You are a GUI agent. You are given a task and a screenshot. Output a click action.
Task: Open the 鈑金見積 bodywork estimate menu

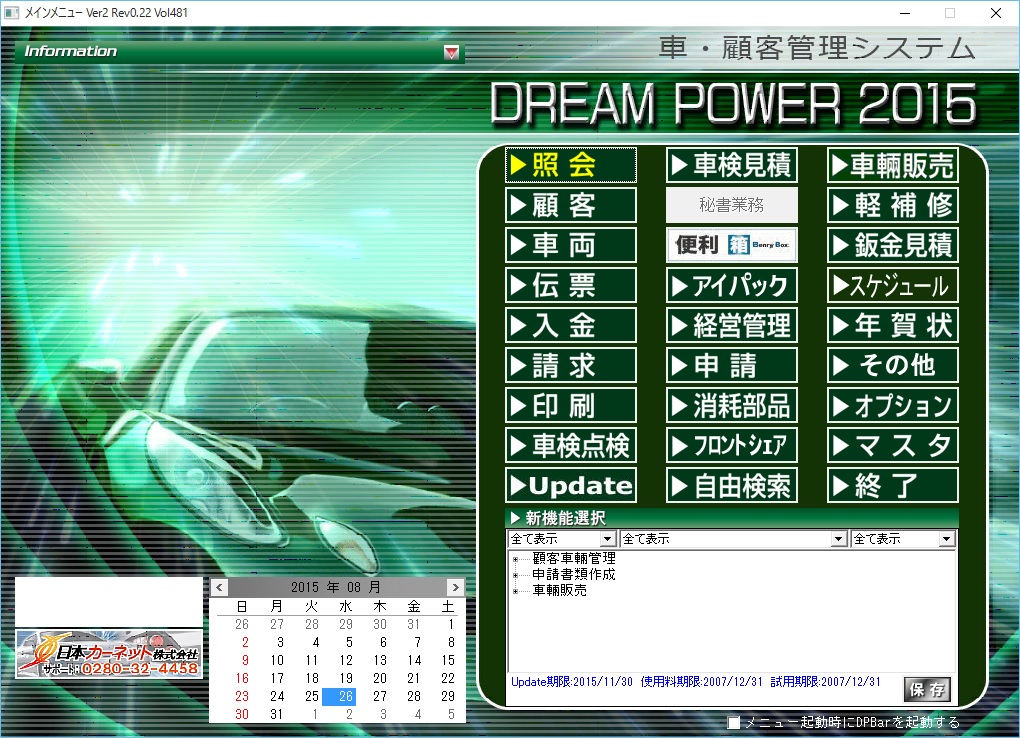click(892, 245)
